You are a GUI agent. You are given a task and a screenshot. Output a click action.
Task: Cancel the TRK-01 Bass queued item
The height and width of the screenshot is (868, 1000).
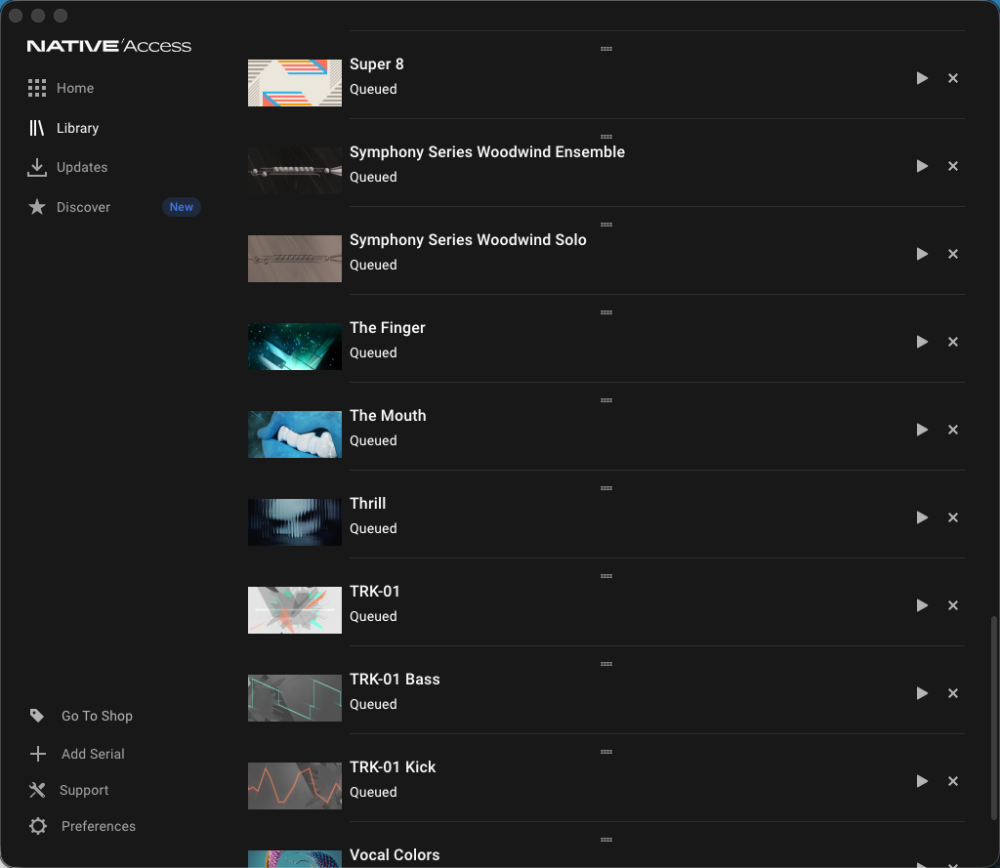[953, 694]
